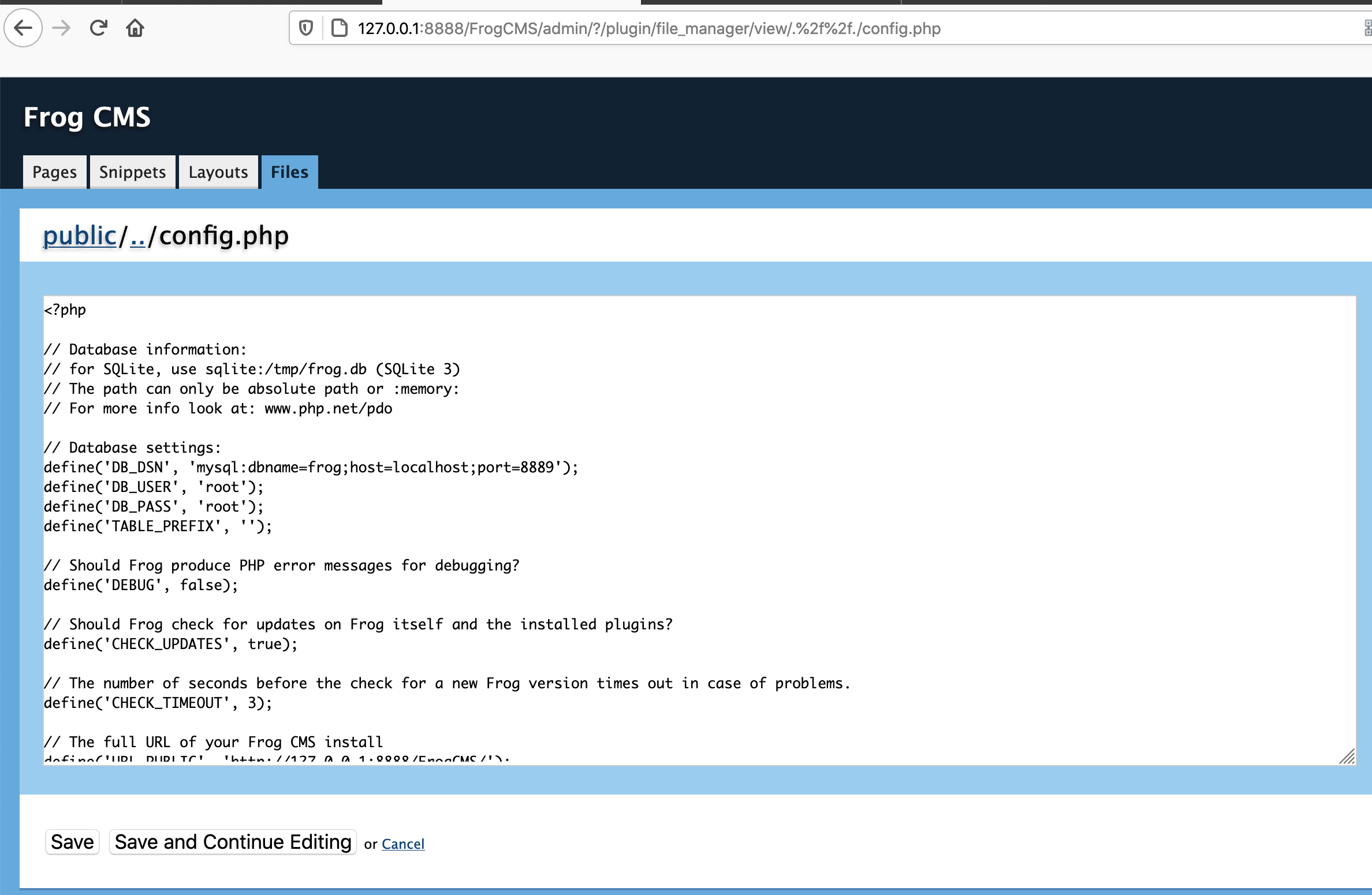Open page permissions via the document icon
Screen dimensions: 1372x895
click(339, 28)
